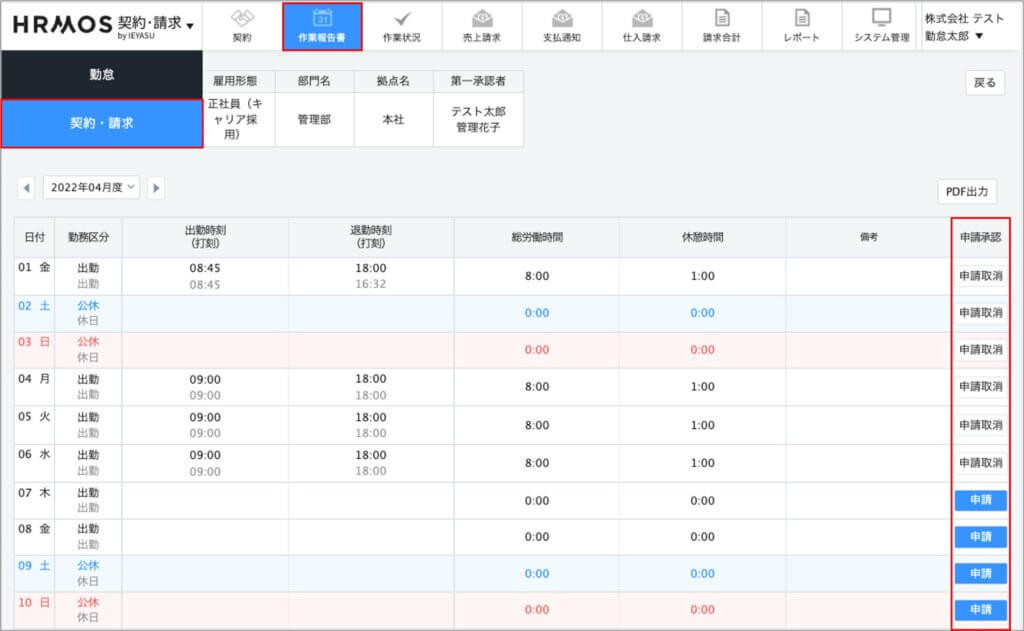This screenshot has width=1024, height=631.
Task: Click the PDF出力 button
Action: [967, 191]
